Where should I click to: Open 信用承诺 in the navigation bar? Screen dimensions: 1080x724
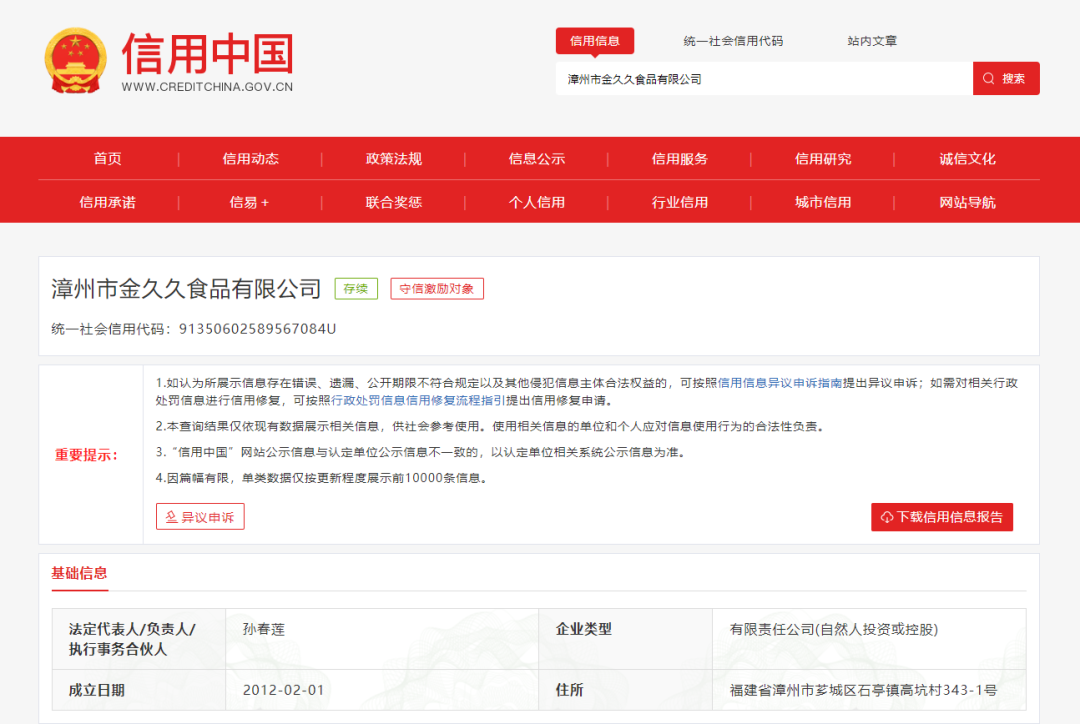click(107, 202)
